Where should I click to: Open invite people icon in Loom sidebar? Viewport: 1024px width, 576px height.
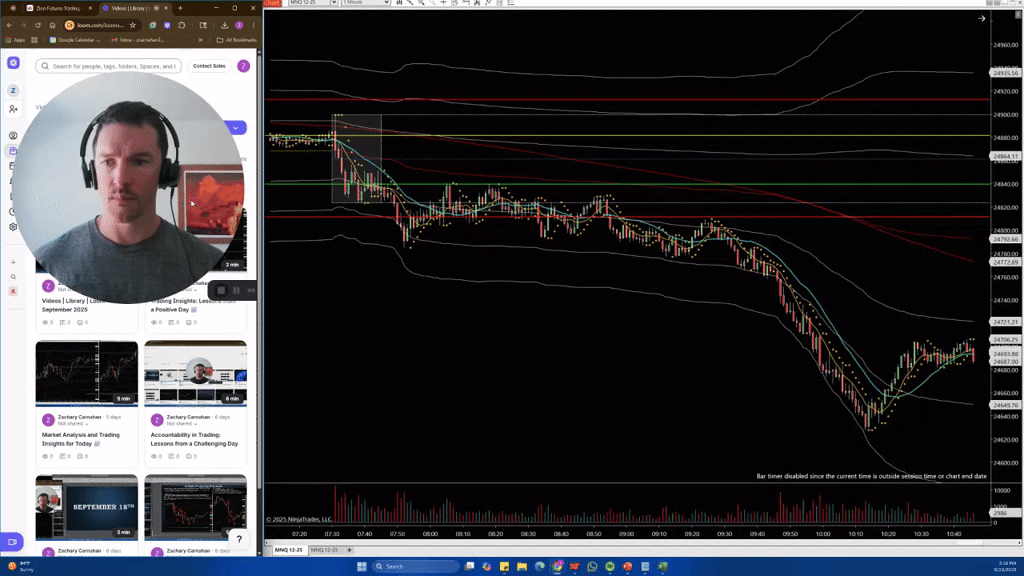(13, 109)
